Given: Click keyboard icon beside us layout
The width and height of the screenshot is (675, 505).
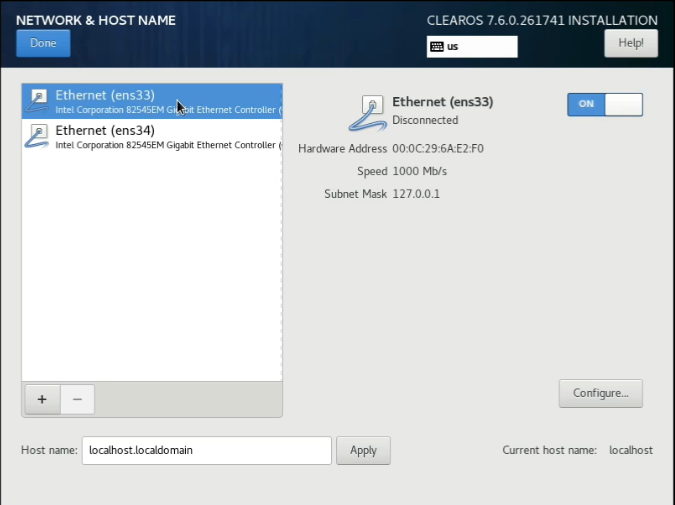Looking at the screenshot, I should [437, 46].
